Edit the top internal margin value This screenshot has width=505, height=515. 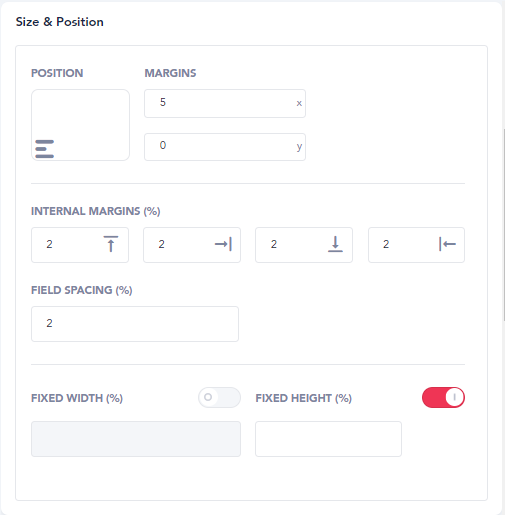tap(80, 245)
